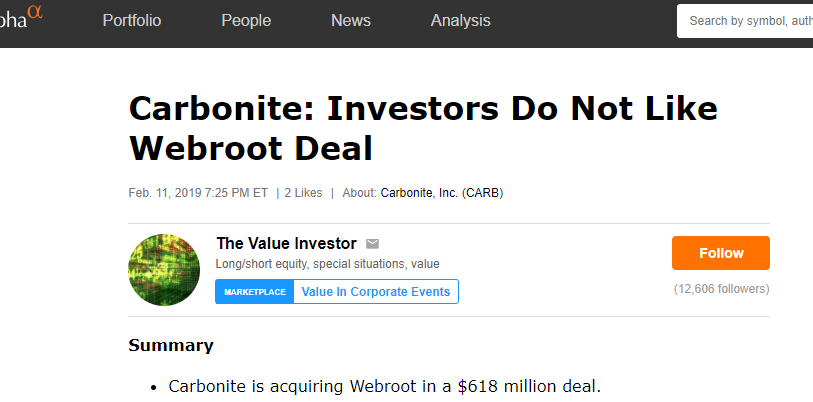Click the Feb. 11, 2019 publication date
813x402 pixels.
(x=198, y=193)
